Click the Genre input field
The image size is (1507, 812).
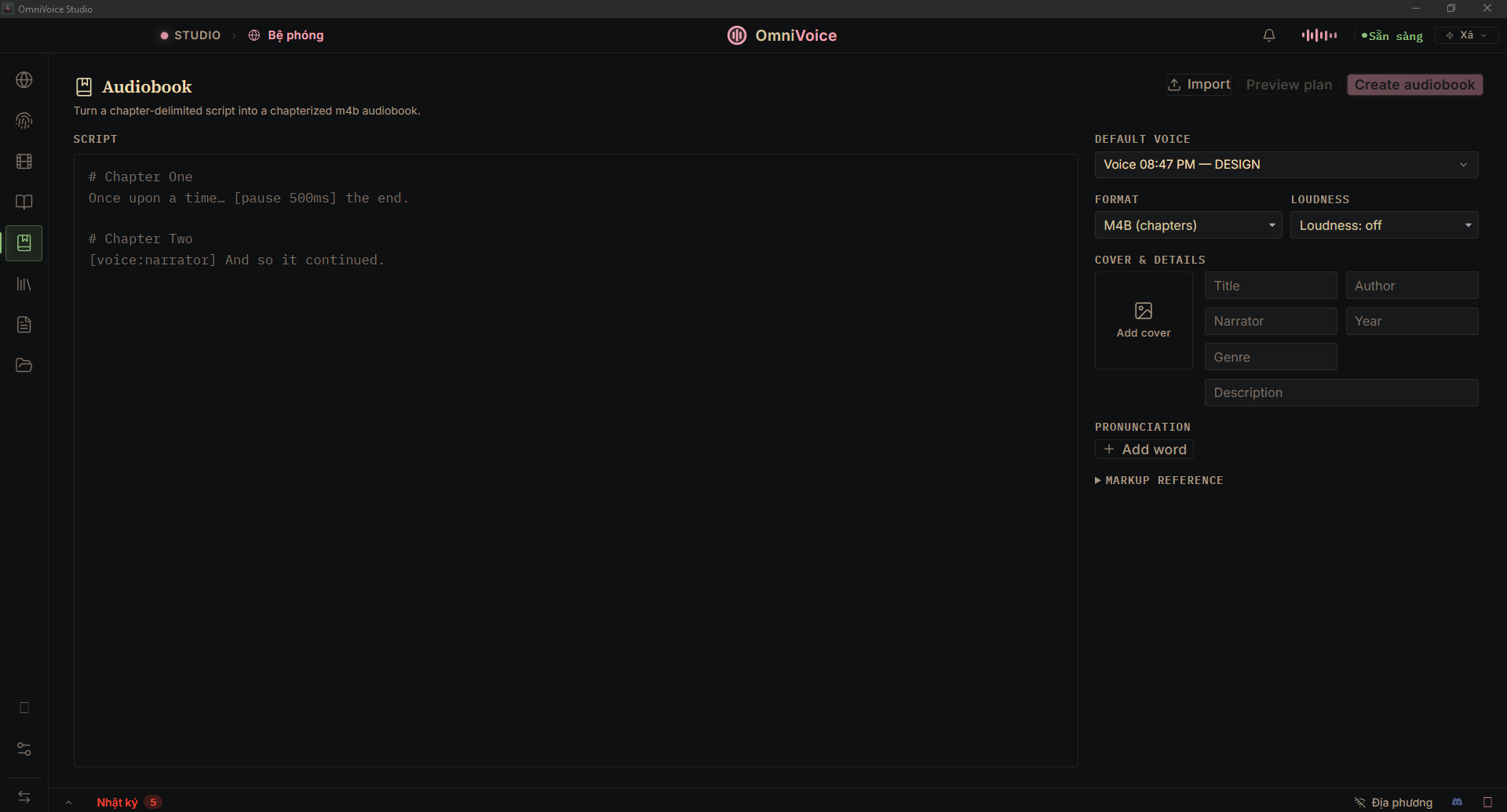pyautogui.click(x=1271, y=357)
